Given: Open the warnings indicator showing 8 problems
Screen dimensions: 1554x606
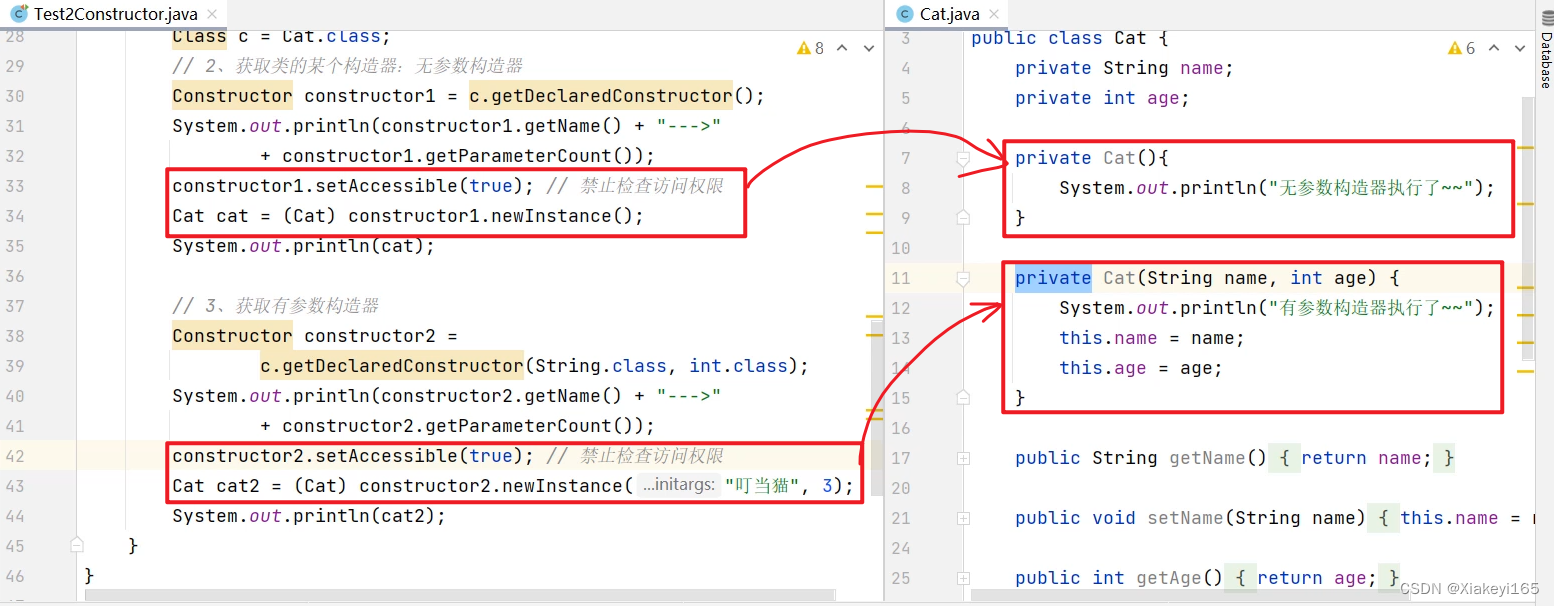Looking at the screenshot, I should pyautogui.click(x=810, y=48).
